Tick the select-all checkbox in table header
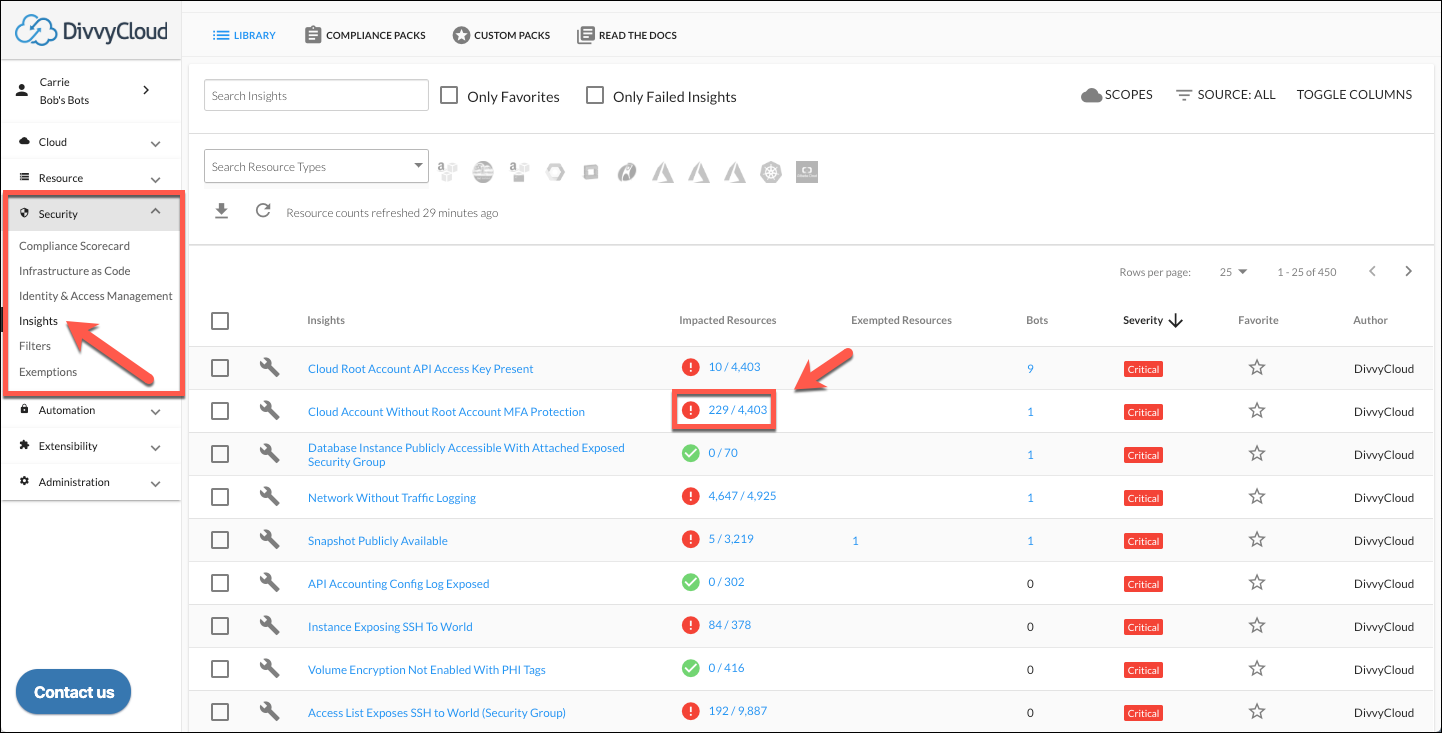The width and height of the screenshot is (1442, 733). click(220, 321)
